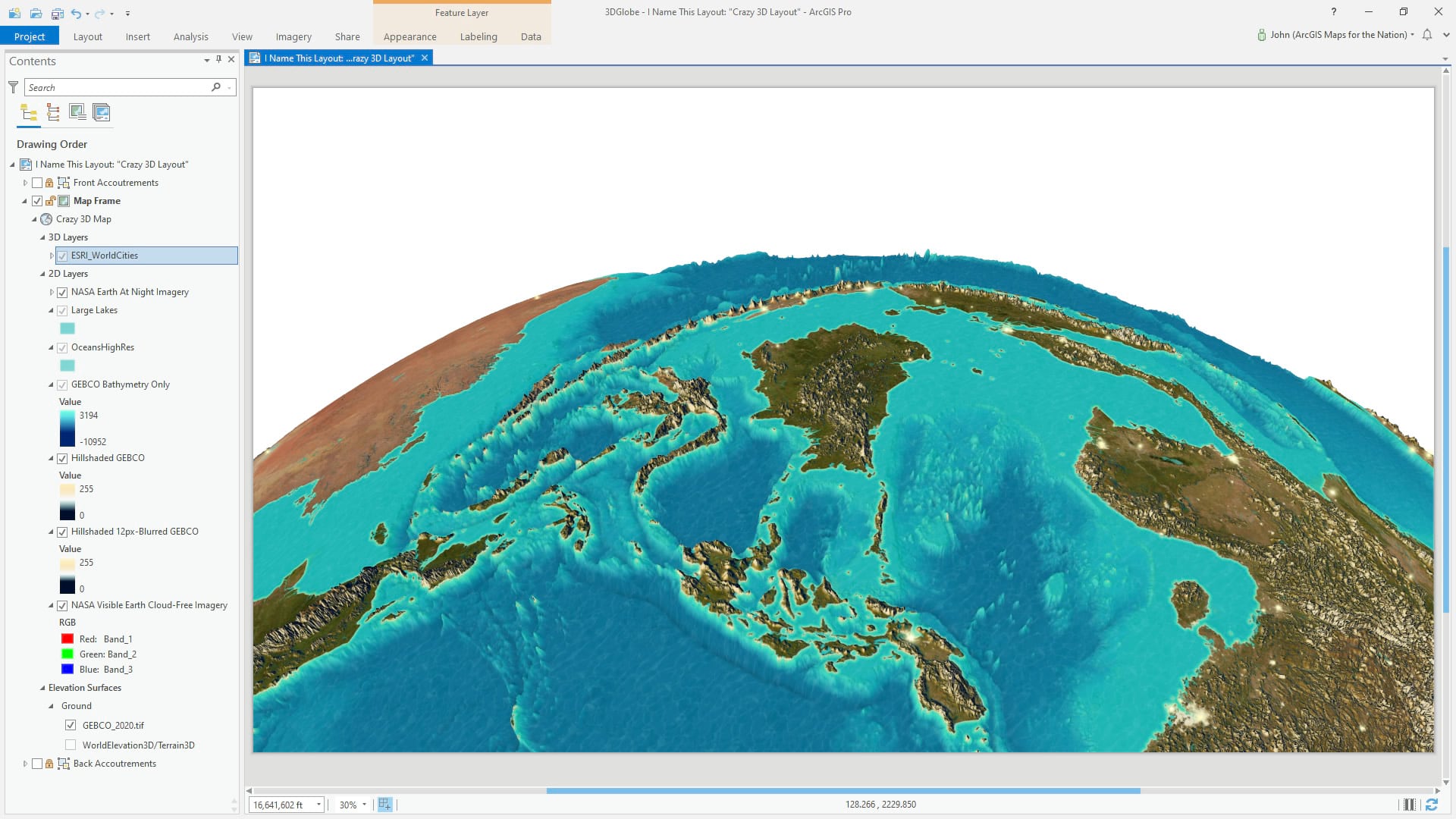Open the Layout ribbon tab
The width and height of the screenshot is (1456, 819).
click(x=88, y=36)
